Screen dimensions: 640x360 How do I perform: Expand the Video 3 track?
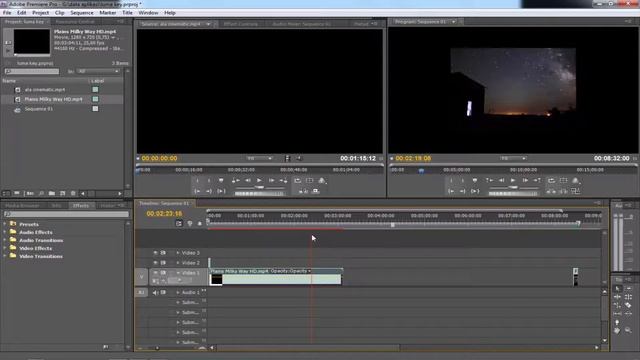click(x=178, y=253)
